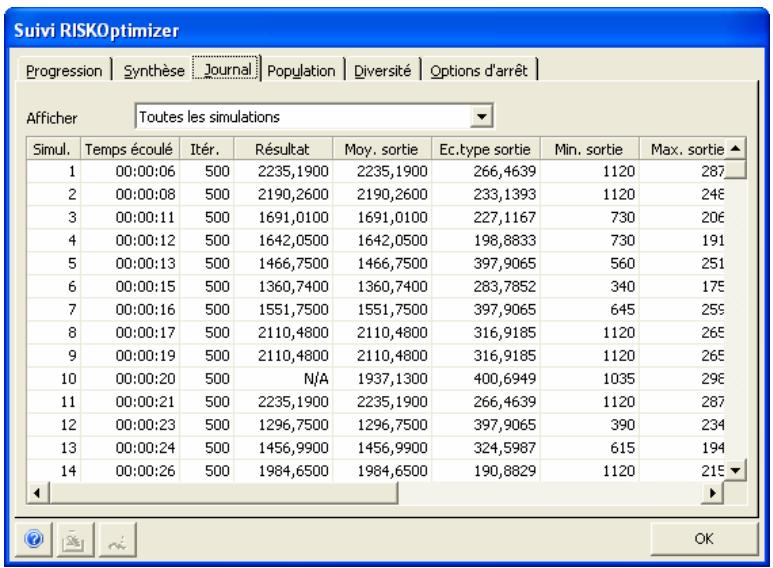
Task: Click the Résultat column header
Action: tap(283, 149)
